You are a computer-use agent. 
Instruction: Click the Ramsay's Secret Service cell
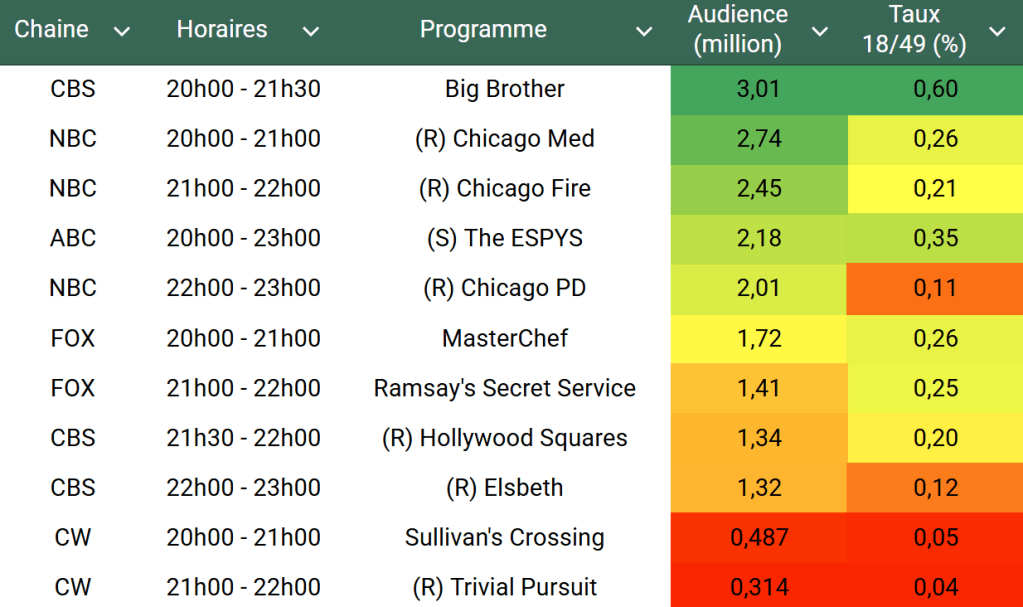(504, 388)
